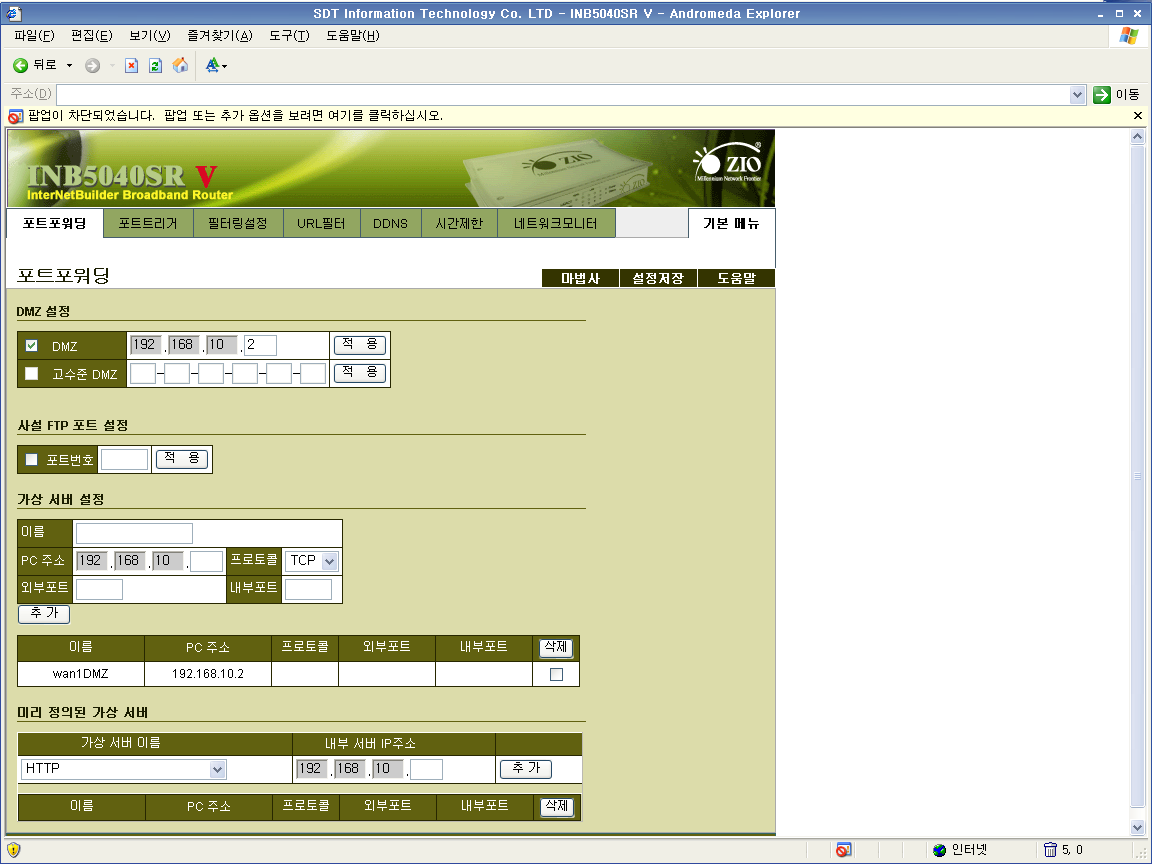The height and width of the screenshot is (864, 1152).
Task: Click the PC 주소 last octet field
Action: click(206, 561)
